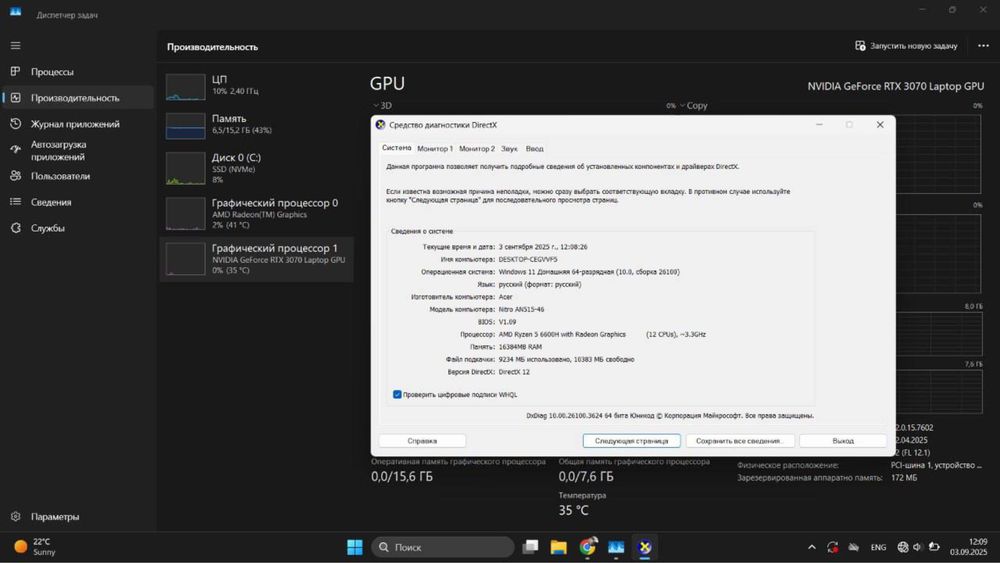The height and width of the screenshot is (563, 1000).
Task: Show hidden system tray icons chevron
Action: point(812,547)
